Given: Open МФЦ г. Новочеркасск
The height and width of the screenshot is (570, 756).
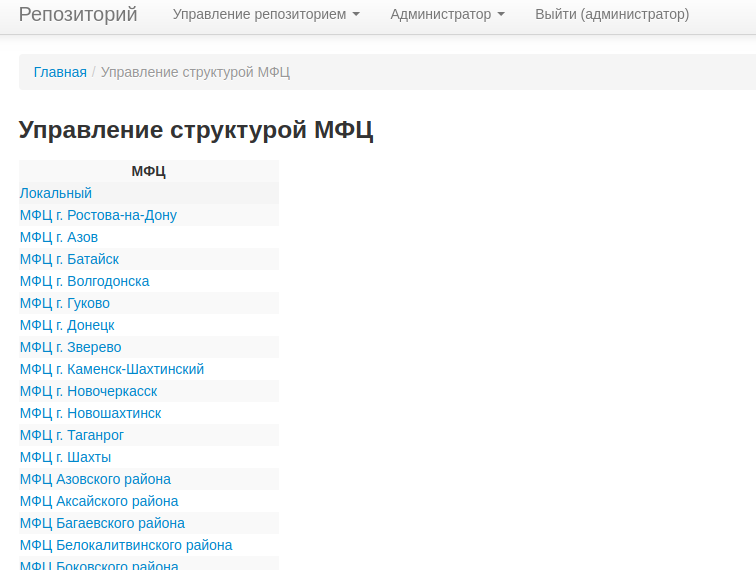Looking at the screenshot, I should coord(88,391).
